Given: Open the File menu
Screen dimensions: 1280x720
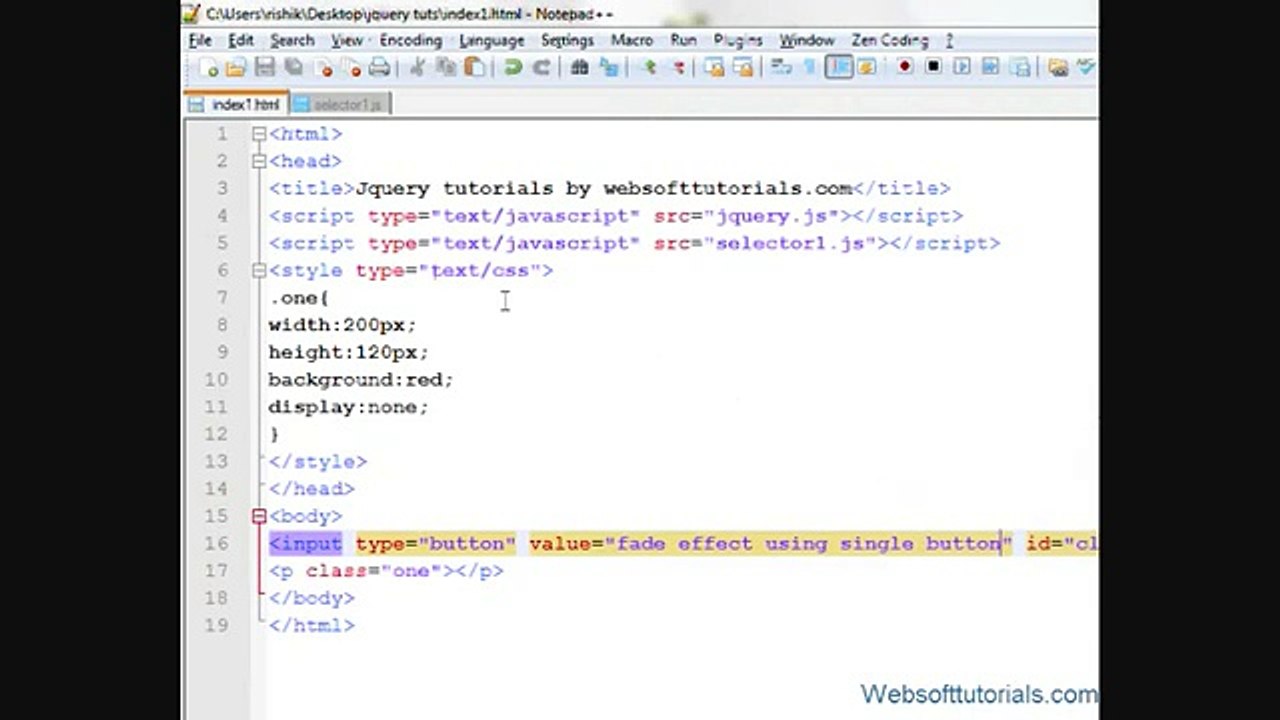Looking at the screenshot, I should tap(200, 40).
